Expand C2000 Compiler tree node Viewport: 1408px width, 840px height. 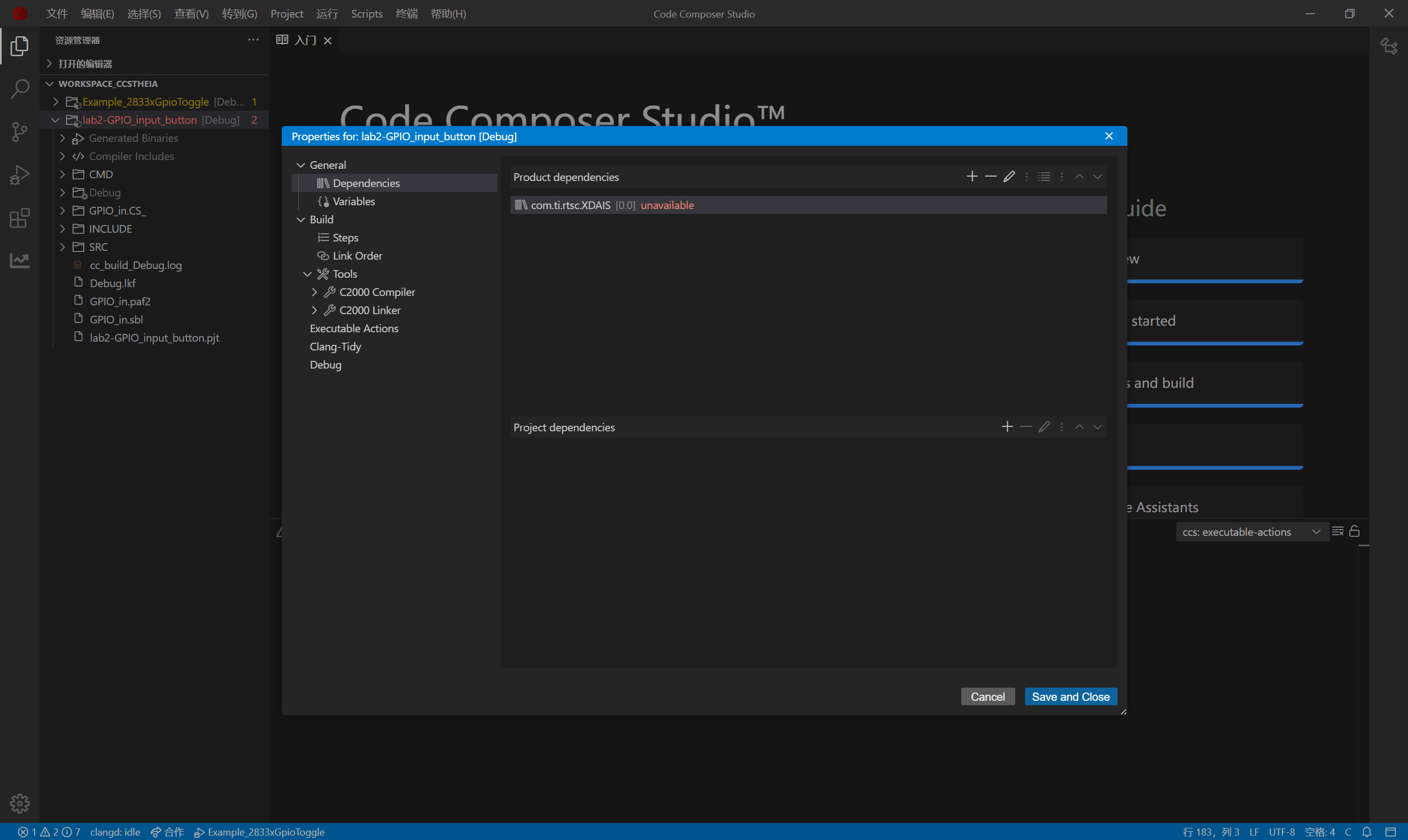(x=314, y=292)
